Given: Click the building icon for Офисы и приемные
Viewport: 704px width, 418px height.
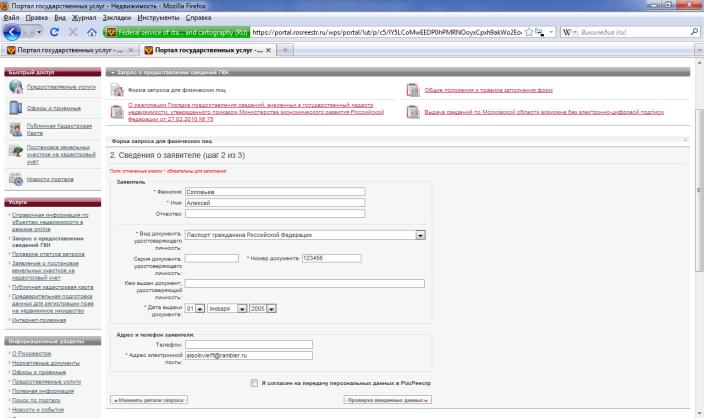Looking at the screenshot, I should click(x=16, y=108).
